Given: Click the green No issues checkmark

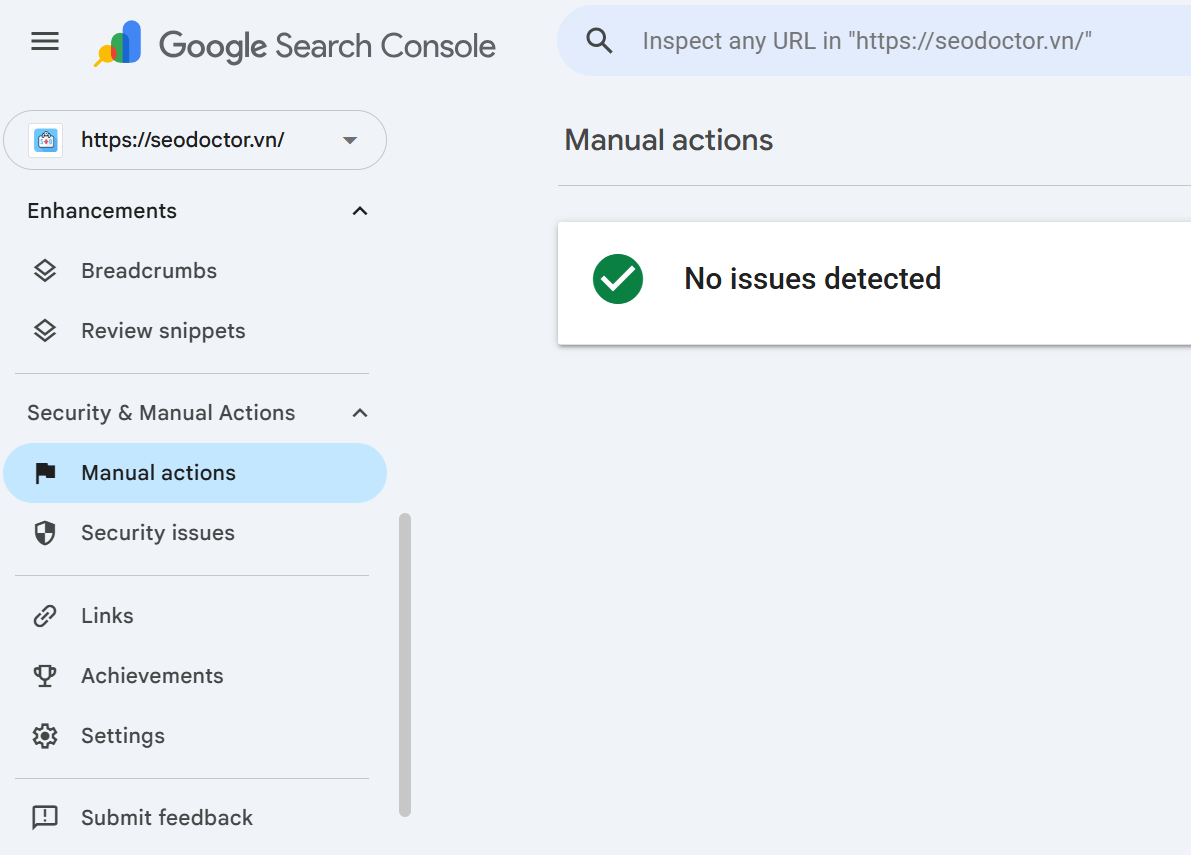Looking at the screenshot, I should pyautogui.click(x=618, y=279).
